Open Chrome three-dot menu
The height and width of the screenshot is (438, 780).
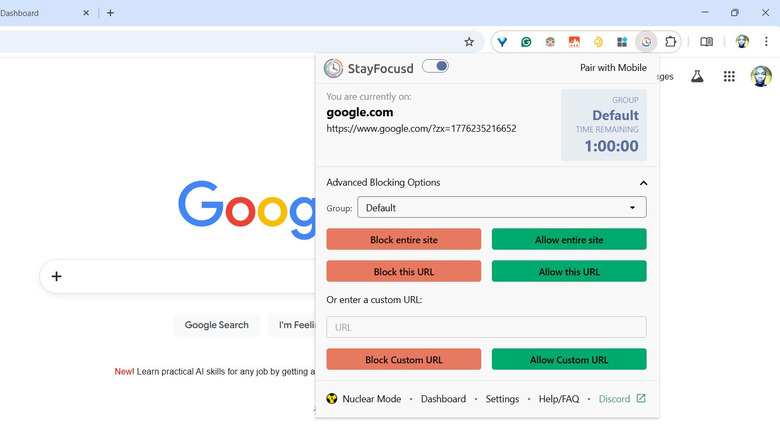click(766, 42)
